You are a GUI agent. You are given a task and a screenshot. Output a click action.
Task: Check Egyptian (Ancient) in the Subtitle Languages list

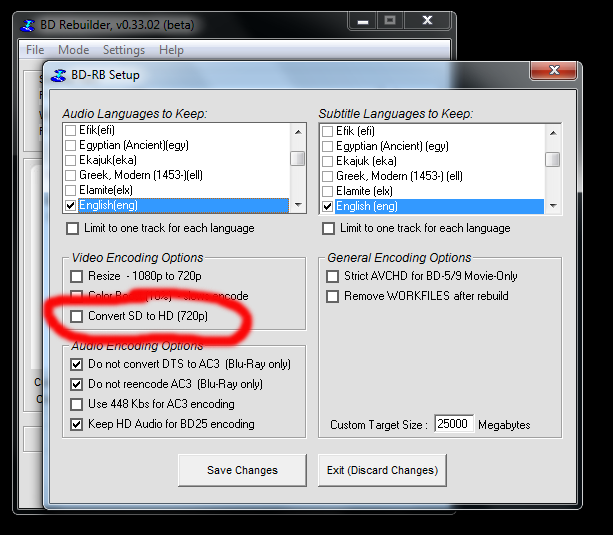(x=327, y=146)
